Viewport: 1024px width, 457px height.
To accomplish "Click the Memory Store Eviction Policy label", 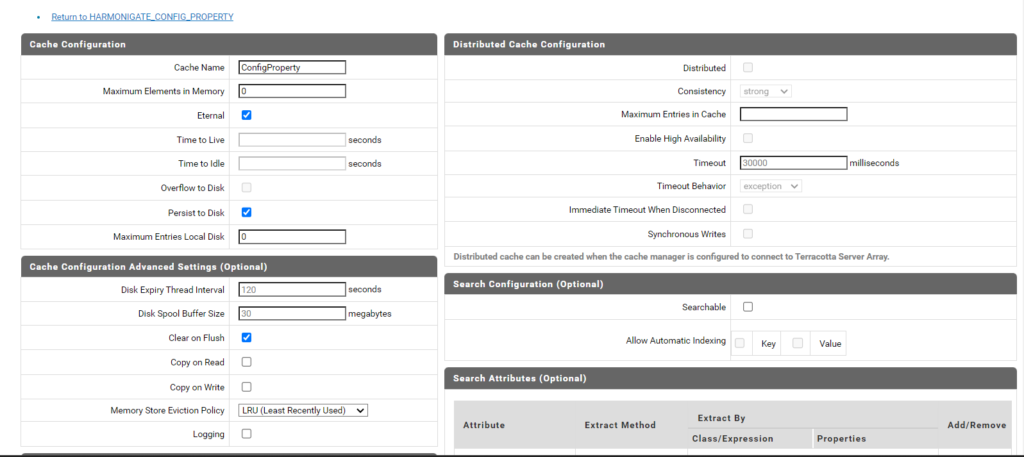I will click(168, 411).
